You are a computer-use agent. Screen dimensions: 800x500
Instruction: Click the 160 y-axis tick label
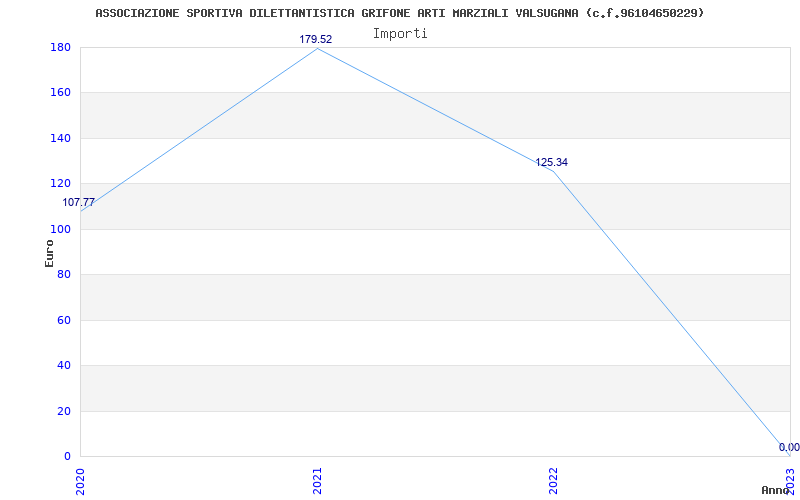tap(60, 93)
